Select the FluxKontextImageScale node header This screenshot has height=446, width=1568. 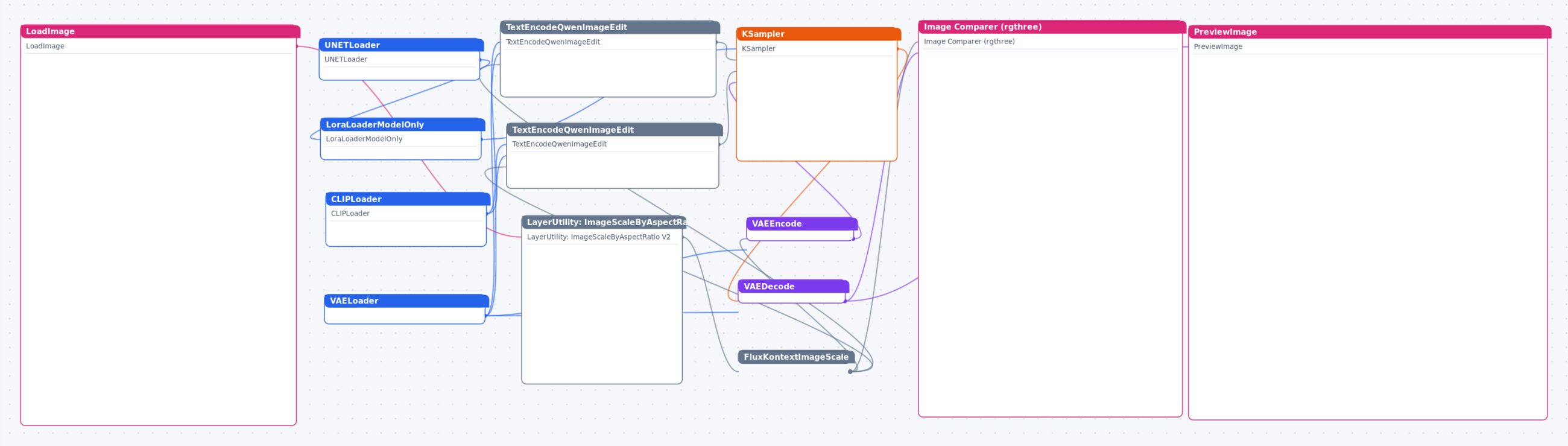coord(796,357)
